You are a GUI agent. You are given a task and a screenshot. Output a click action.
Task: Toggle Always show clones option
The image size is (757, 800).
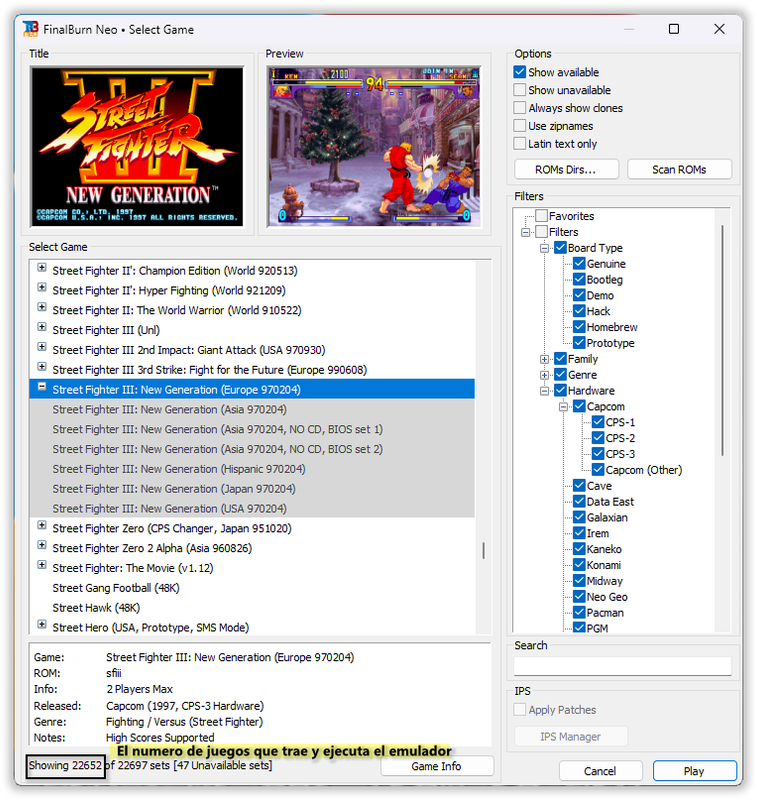tap(519, 108)
